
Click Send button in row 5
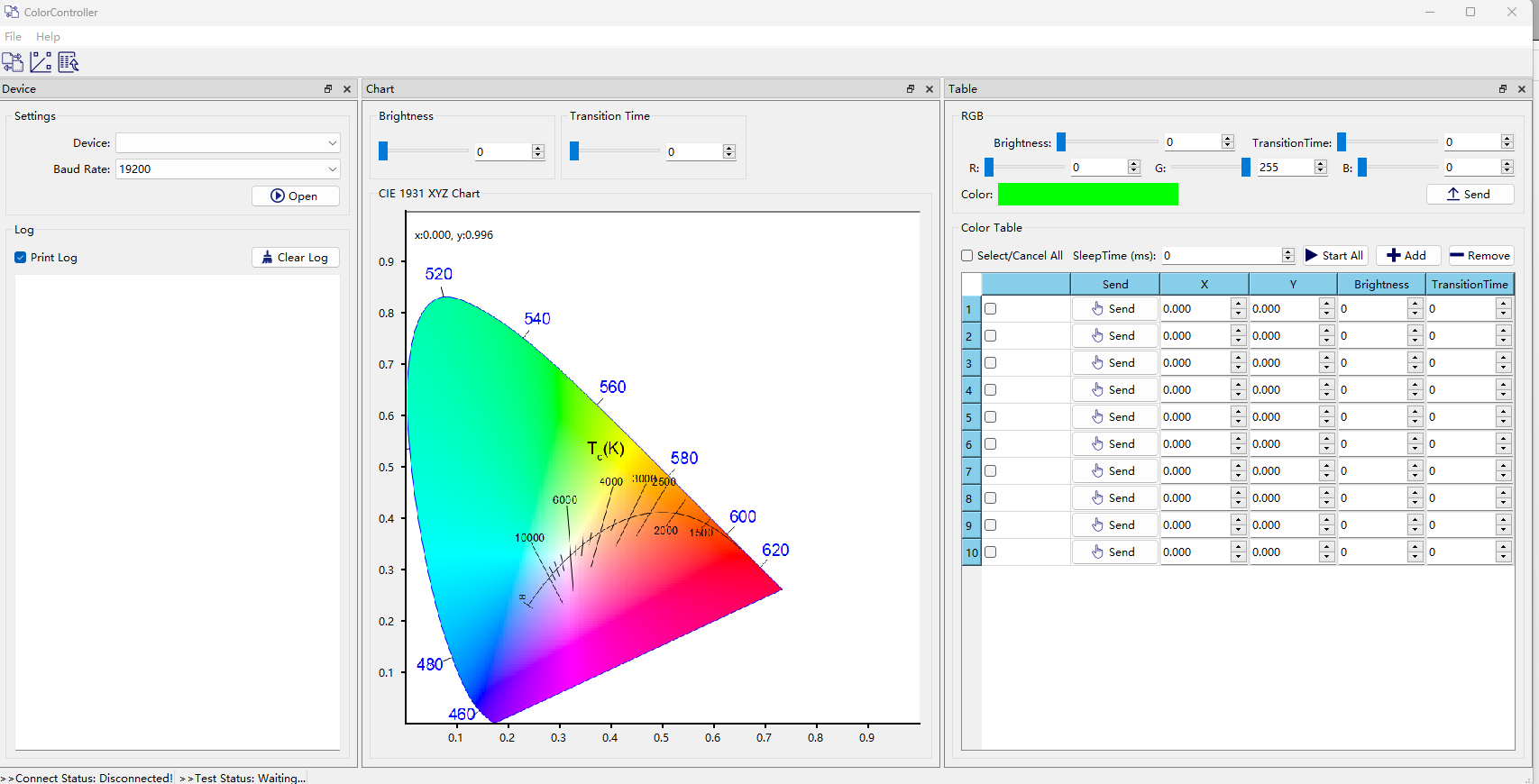[1114, 417]
